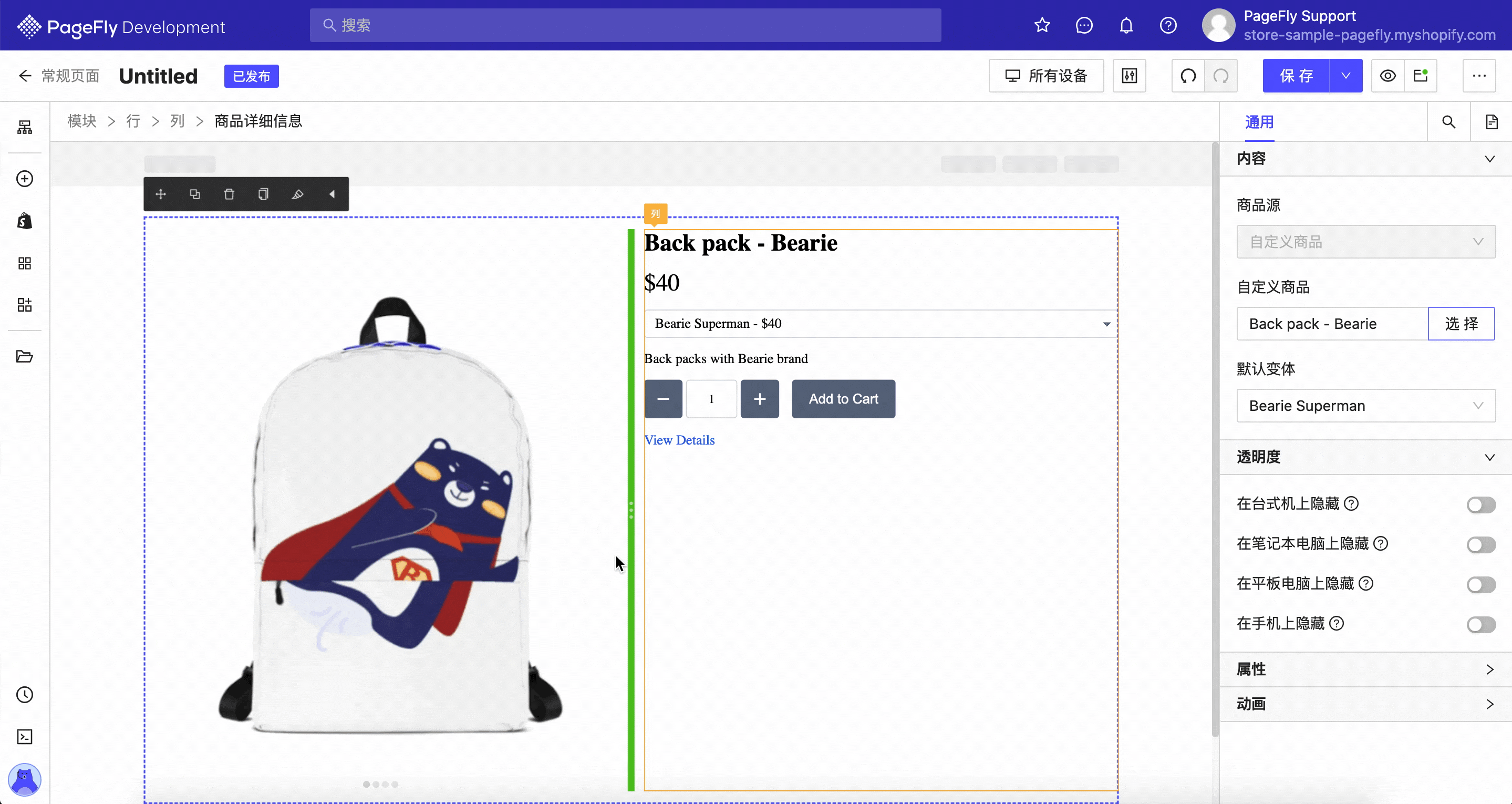Go back with the arrow next to 常规页面

[25, 76]
